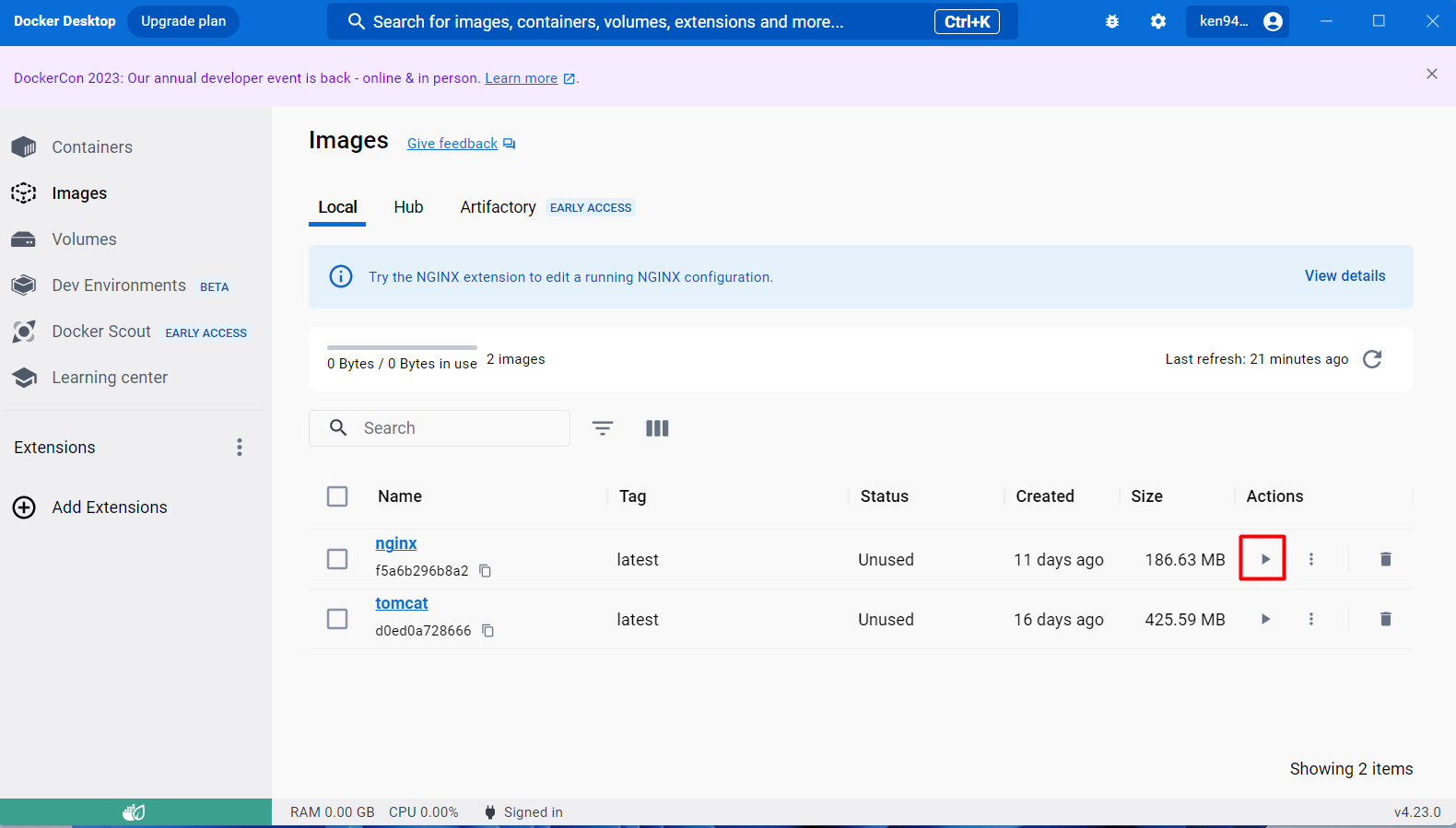Click the RAM 0.00 GB status
This screenshot has height=828, width=1456.
click(x=333, y=812)
